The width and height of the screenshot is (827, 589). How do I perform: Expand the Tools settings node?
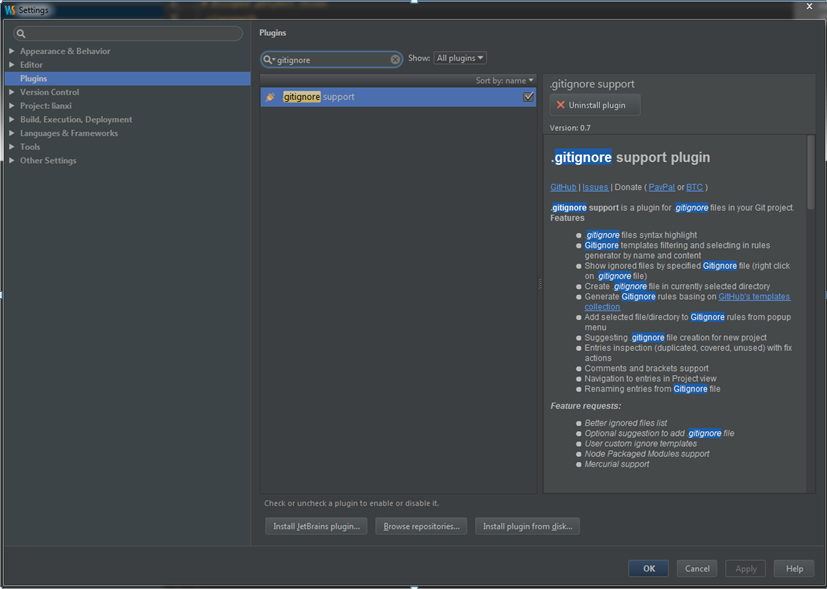[12, 147]
